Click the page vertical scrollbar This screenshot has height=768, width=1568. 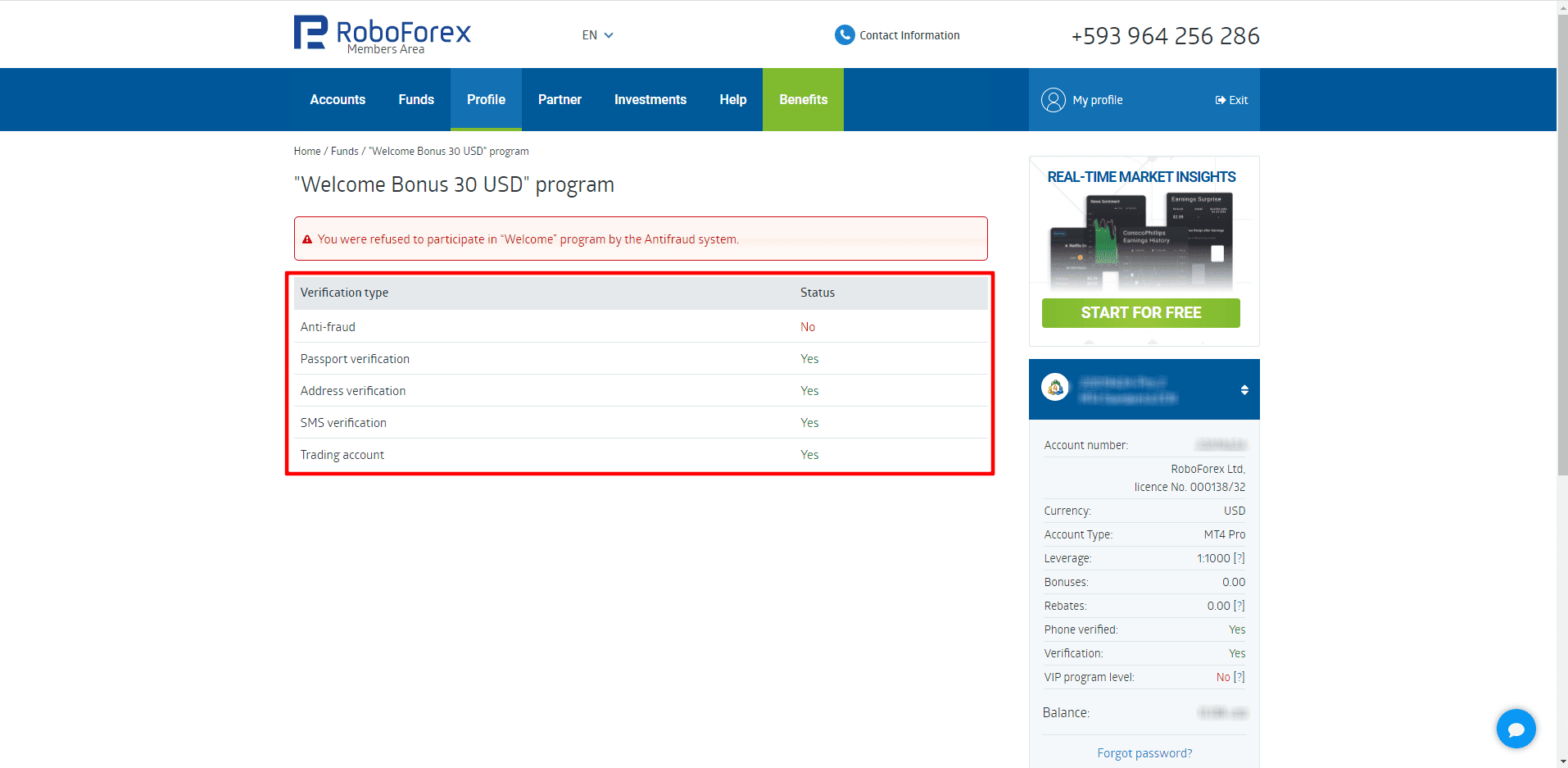click(1562, 246)
